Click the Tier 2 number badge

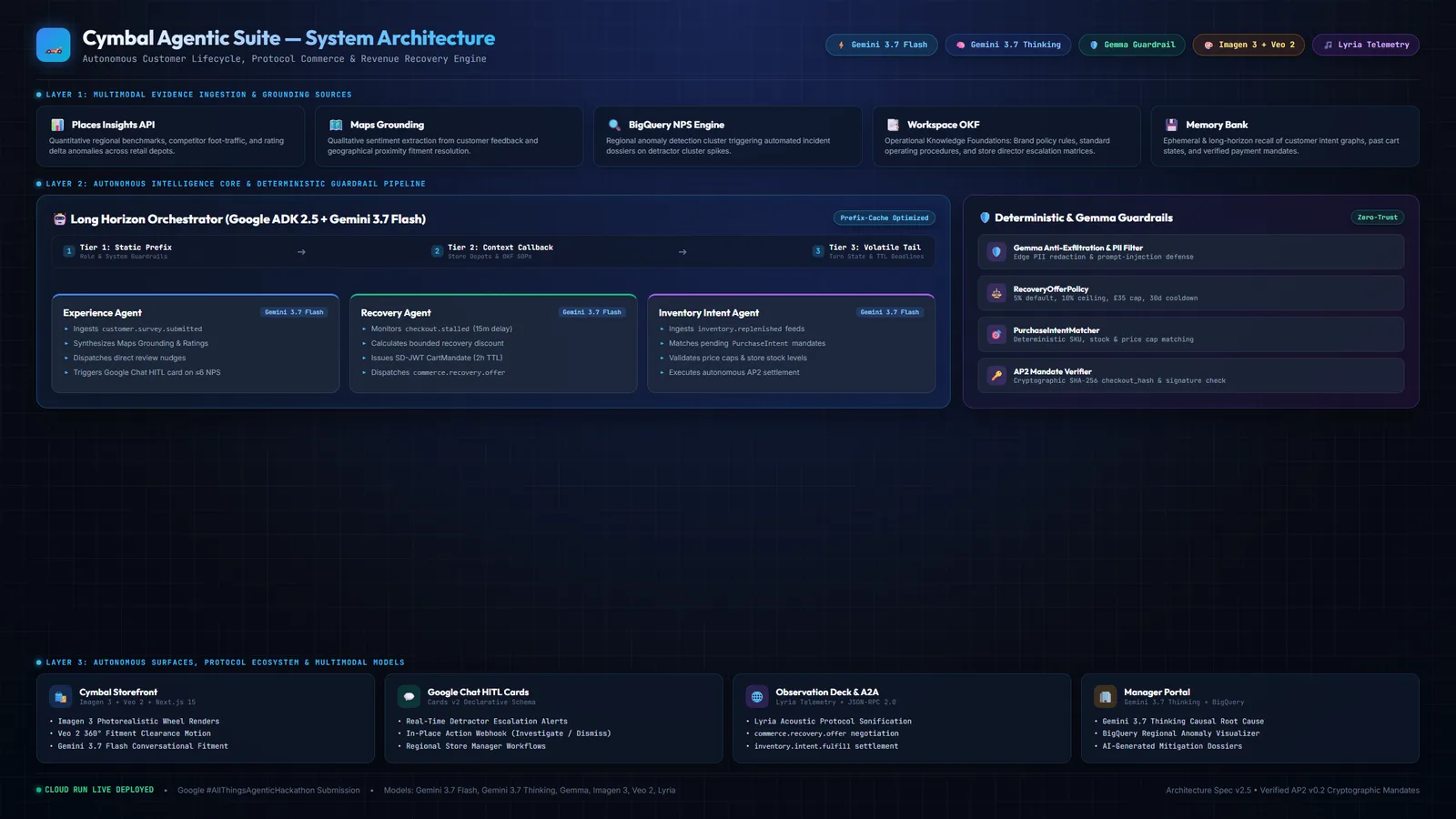[x=437, y=251]
